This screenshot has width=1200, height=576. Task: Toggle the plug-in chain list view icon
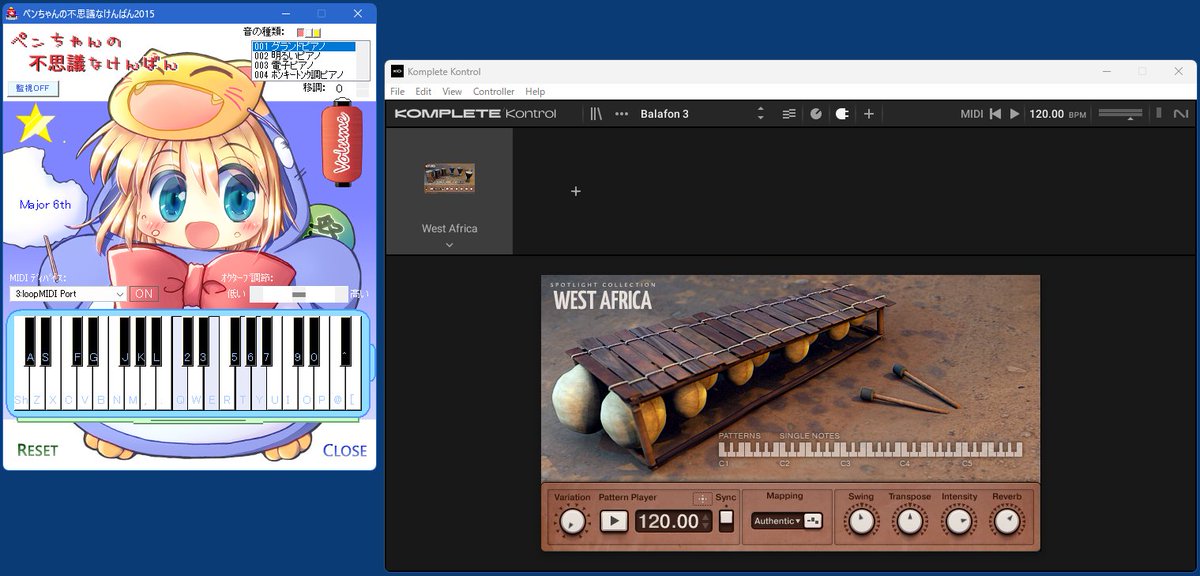789,114
